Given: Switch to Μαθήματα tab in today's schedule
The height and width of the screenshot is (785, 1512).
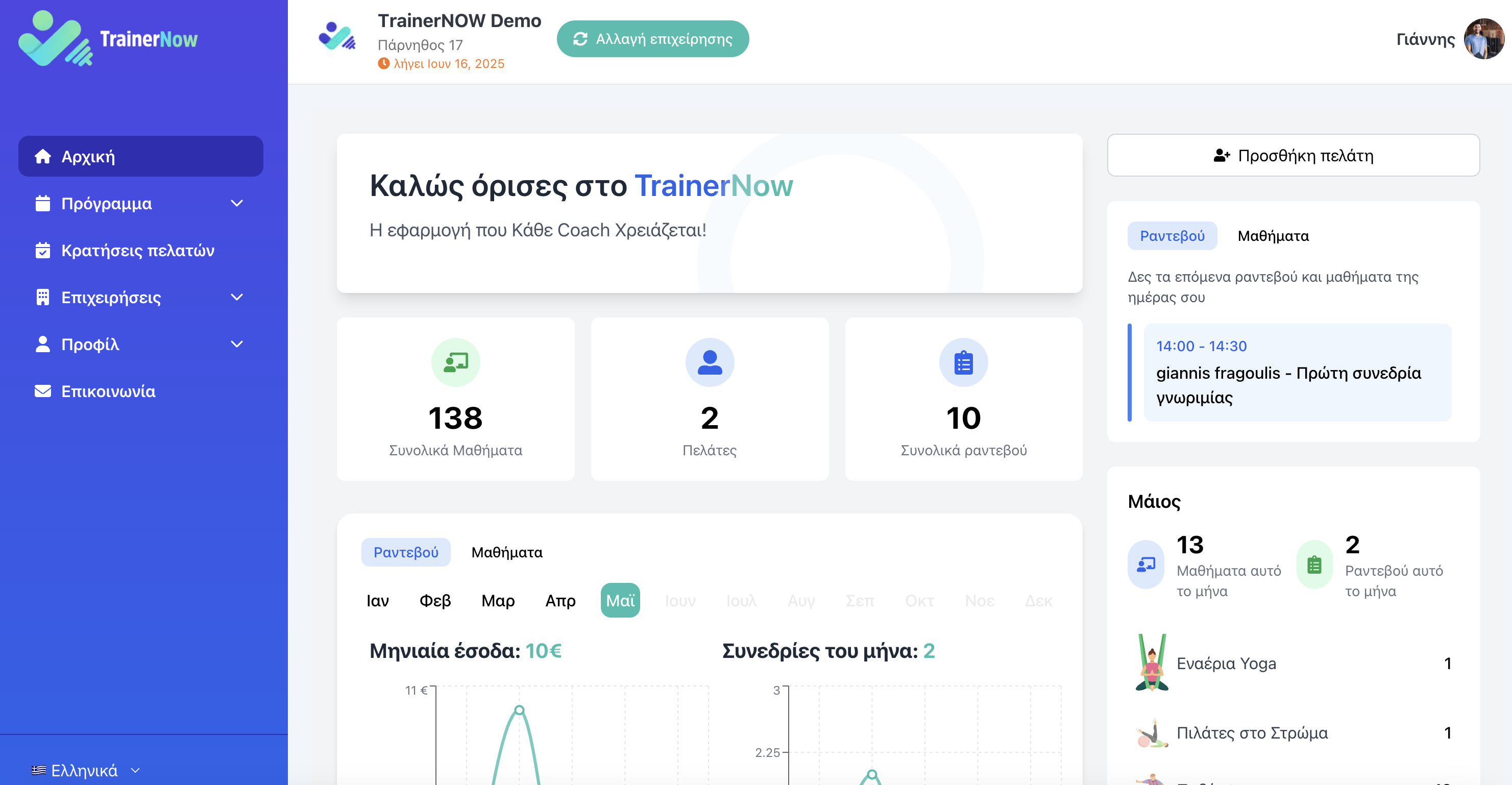Looking at the screenshot, I should (1273, 236).
